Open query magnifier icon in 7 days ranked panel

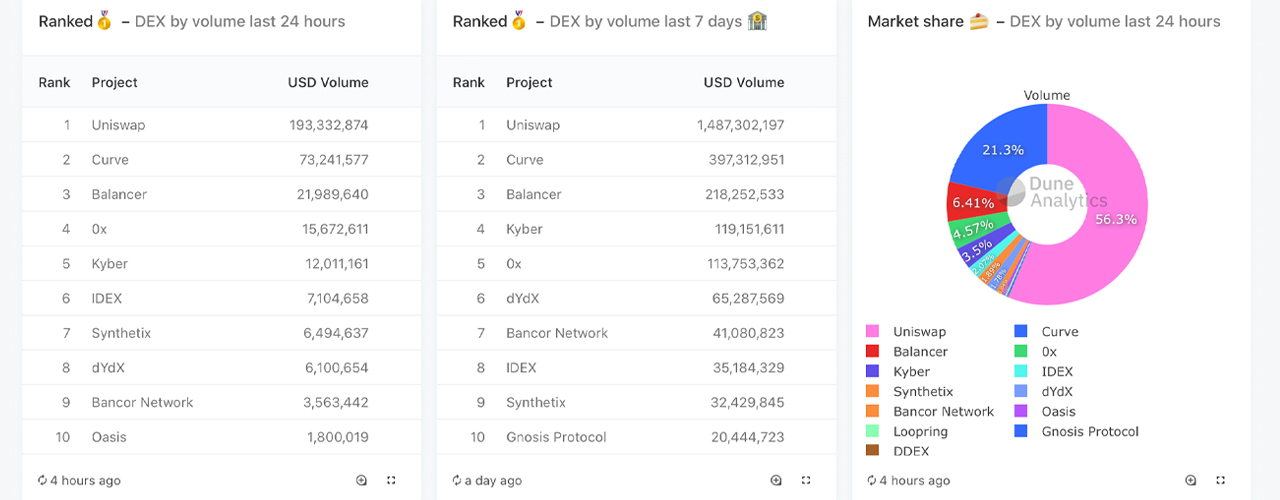[777, 480]
